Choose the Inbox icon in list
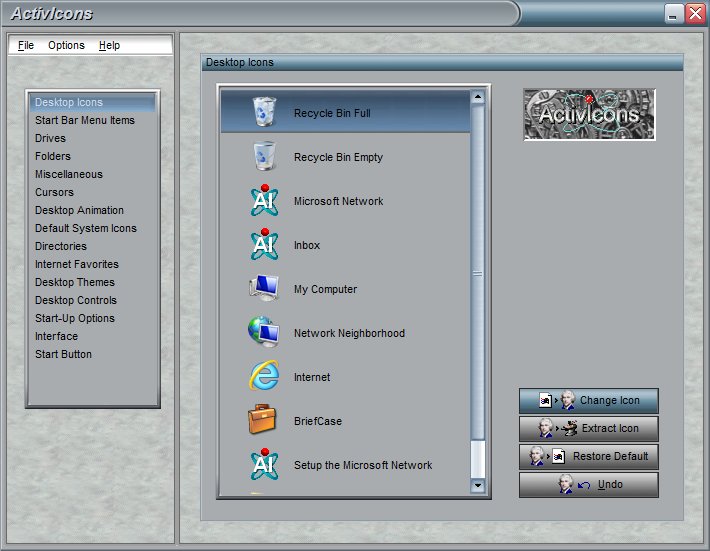Screen dimensions: 710x551 pos(264,245)
